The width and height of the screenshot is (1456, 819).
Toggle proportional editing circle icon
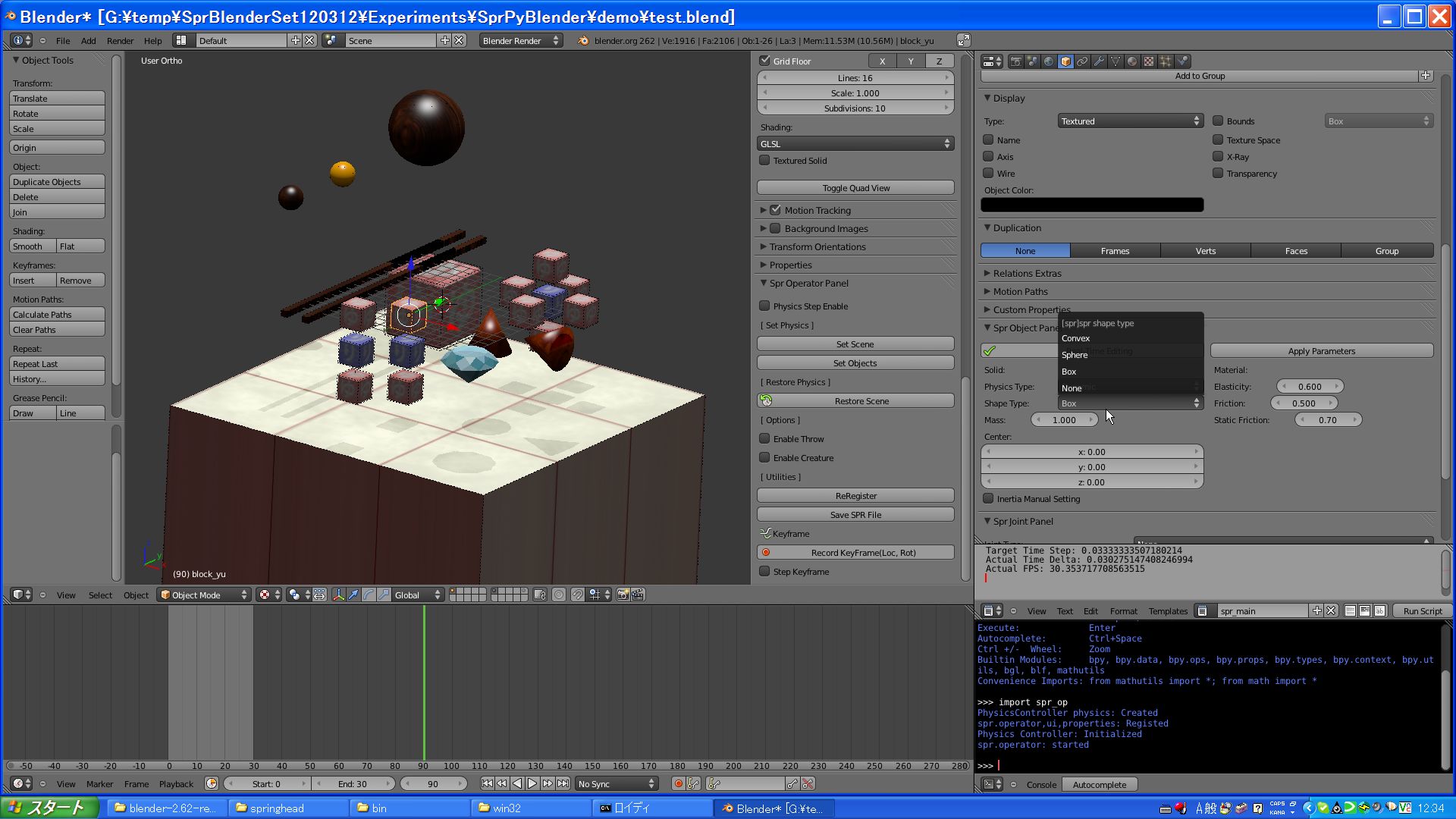click(559, 595)
